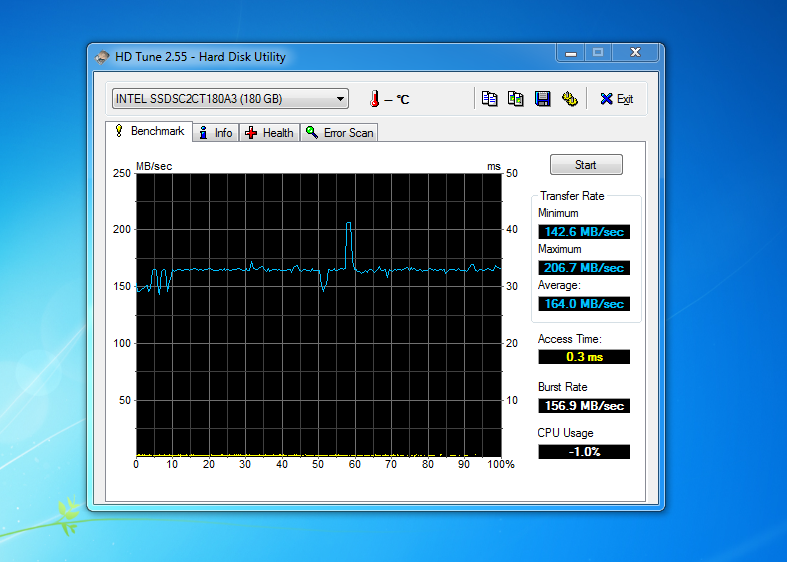Click the HD Tune title bar icon
The height and width of the screenshot is (562, 787).
[102, 57]
